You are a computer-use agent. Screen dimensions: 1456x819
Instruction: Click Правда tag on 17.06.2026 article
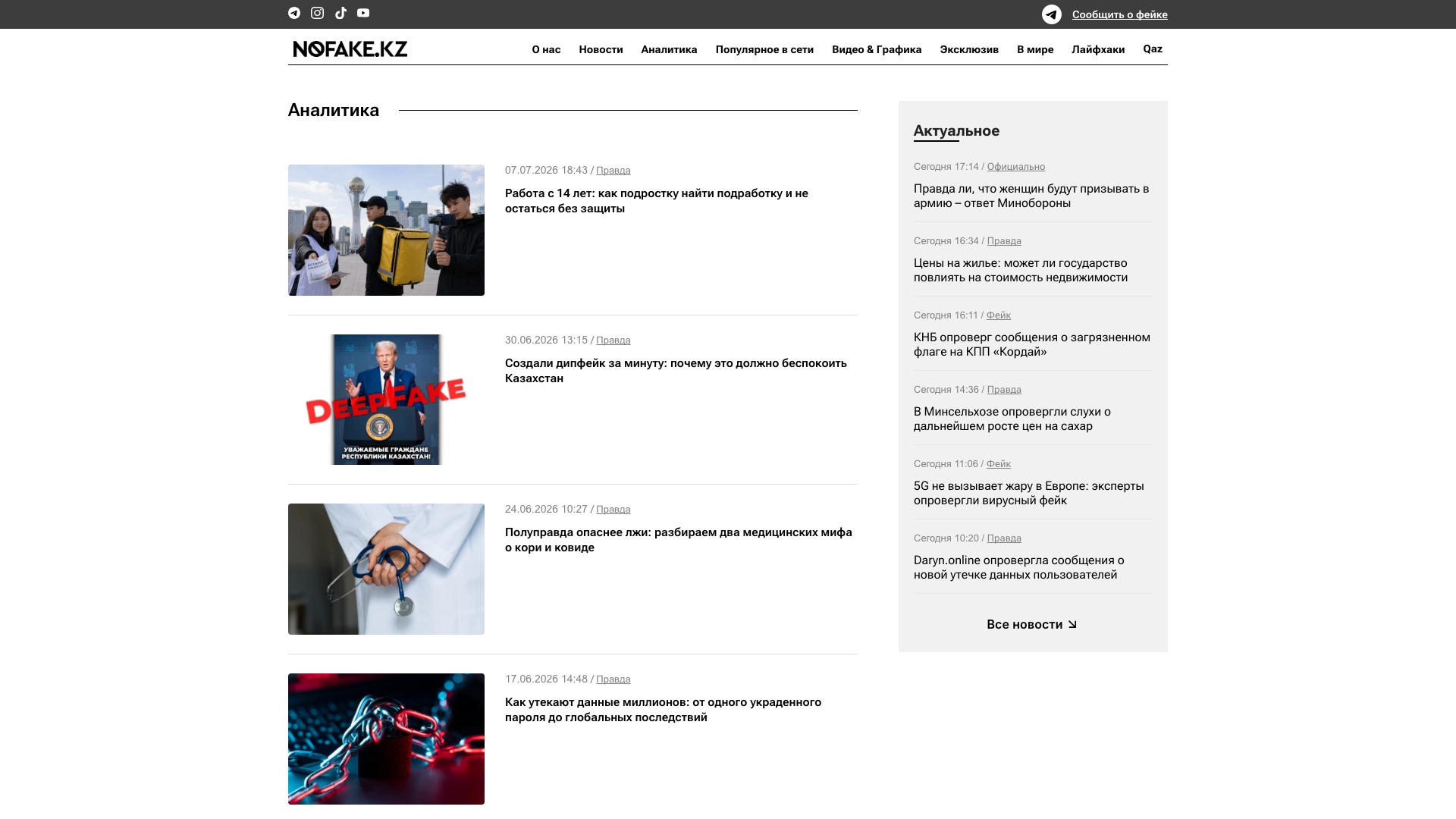[x=613, y=679]
